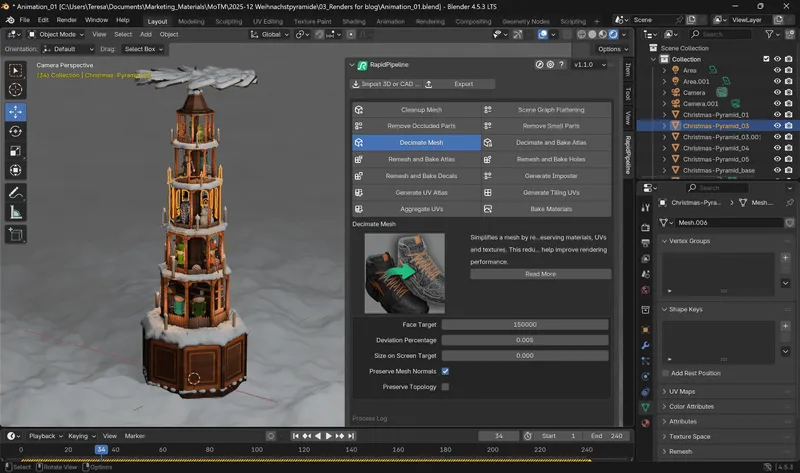Activate the Cursor tool

16,90
